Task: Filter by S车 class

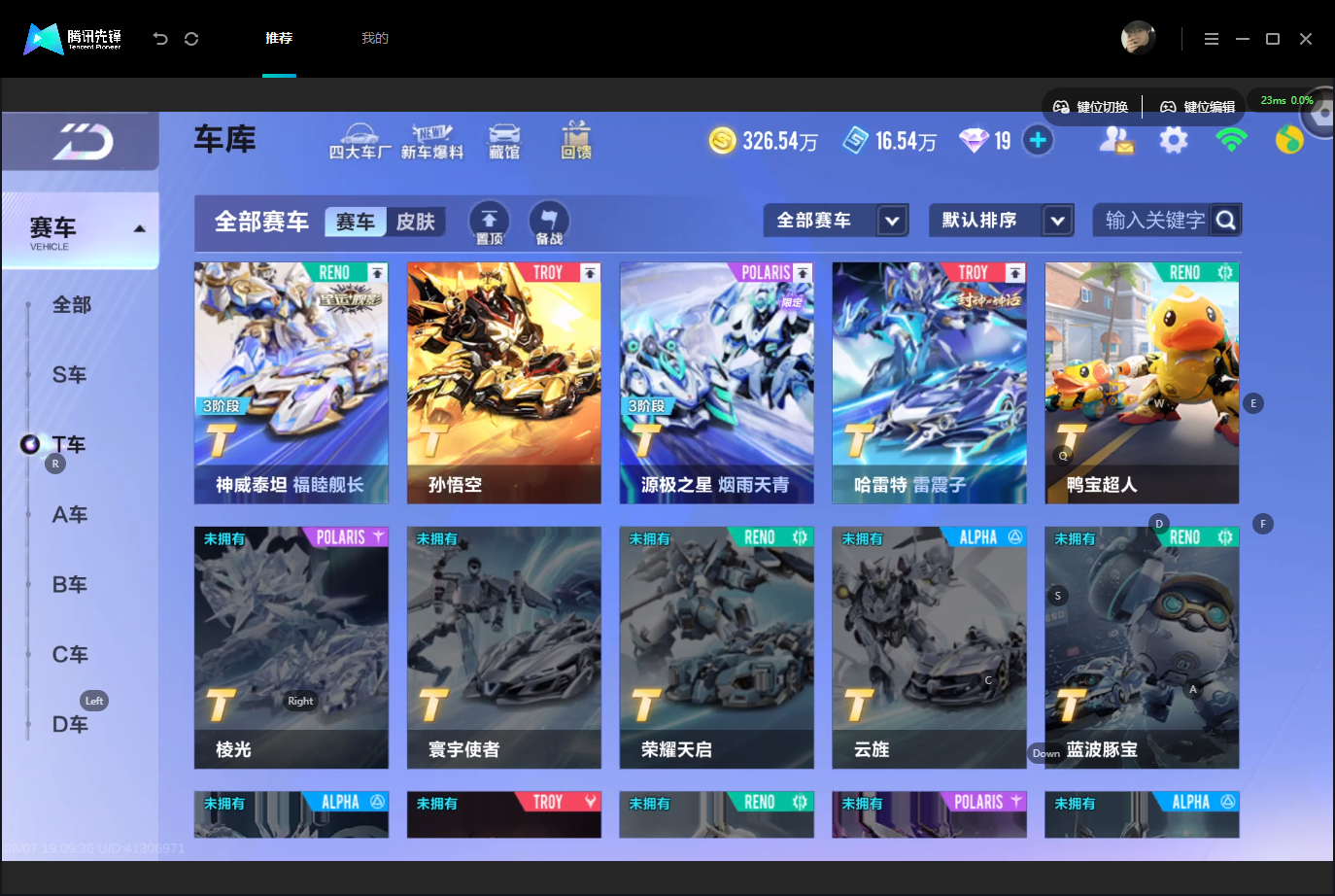Action: point(70,375)
